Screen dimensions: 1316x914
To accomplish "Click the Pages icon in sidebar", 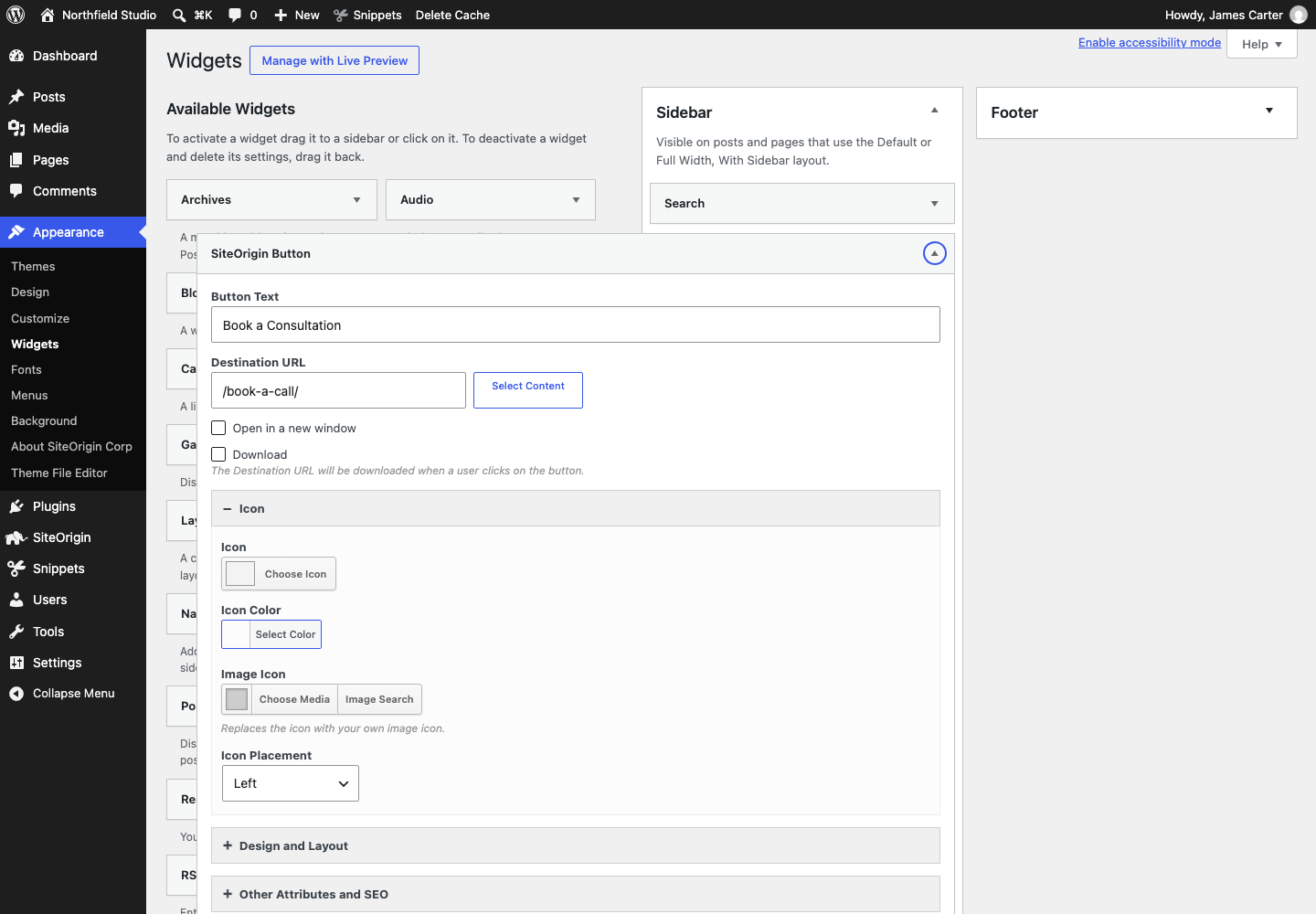I will [x=16, y=160].
